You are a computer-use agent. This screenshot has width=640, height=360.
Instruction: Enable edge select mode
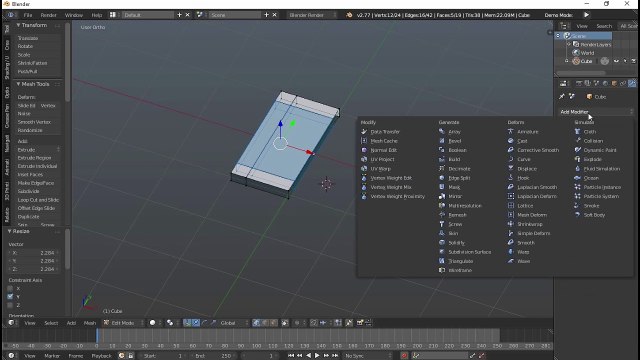pyautogui.click(x=265, y=323)
